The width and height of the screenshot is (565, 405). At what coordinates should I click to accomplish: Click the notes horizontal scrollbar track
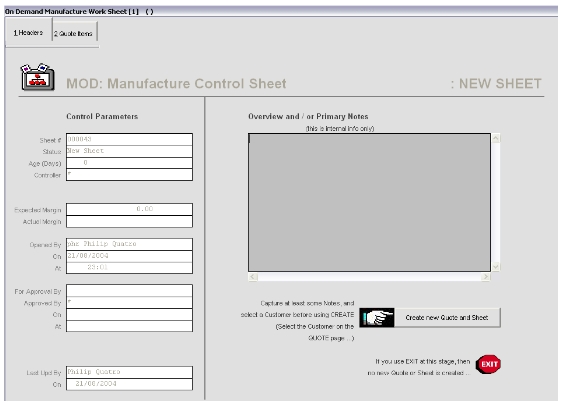tap(369, 277)
